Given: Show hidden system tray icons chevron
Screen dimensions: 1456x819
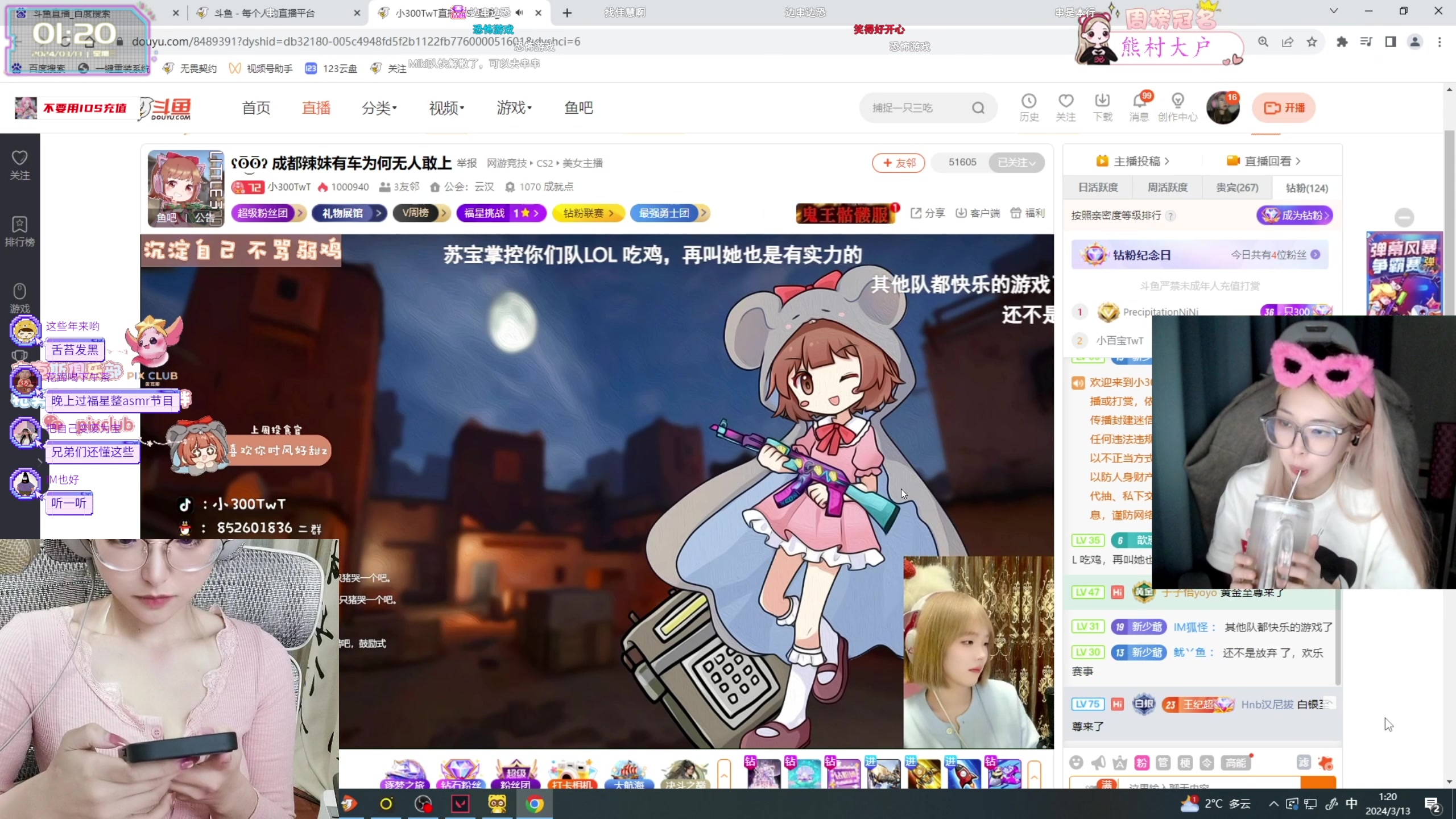Looking at the screenshot, I should 1274,804.
